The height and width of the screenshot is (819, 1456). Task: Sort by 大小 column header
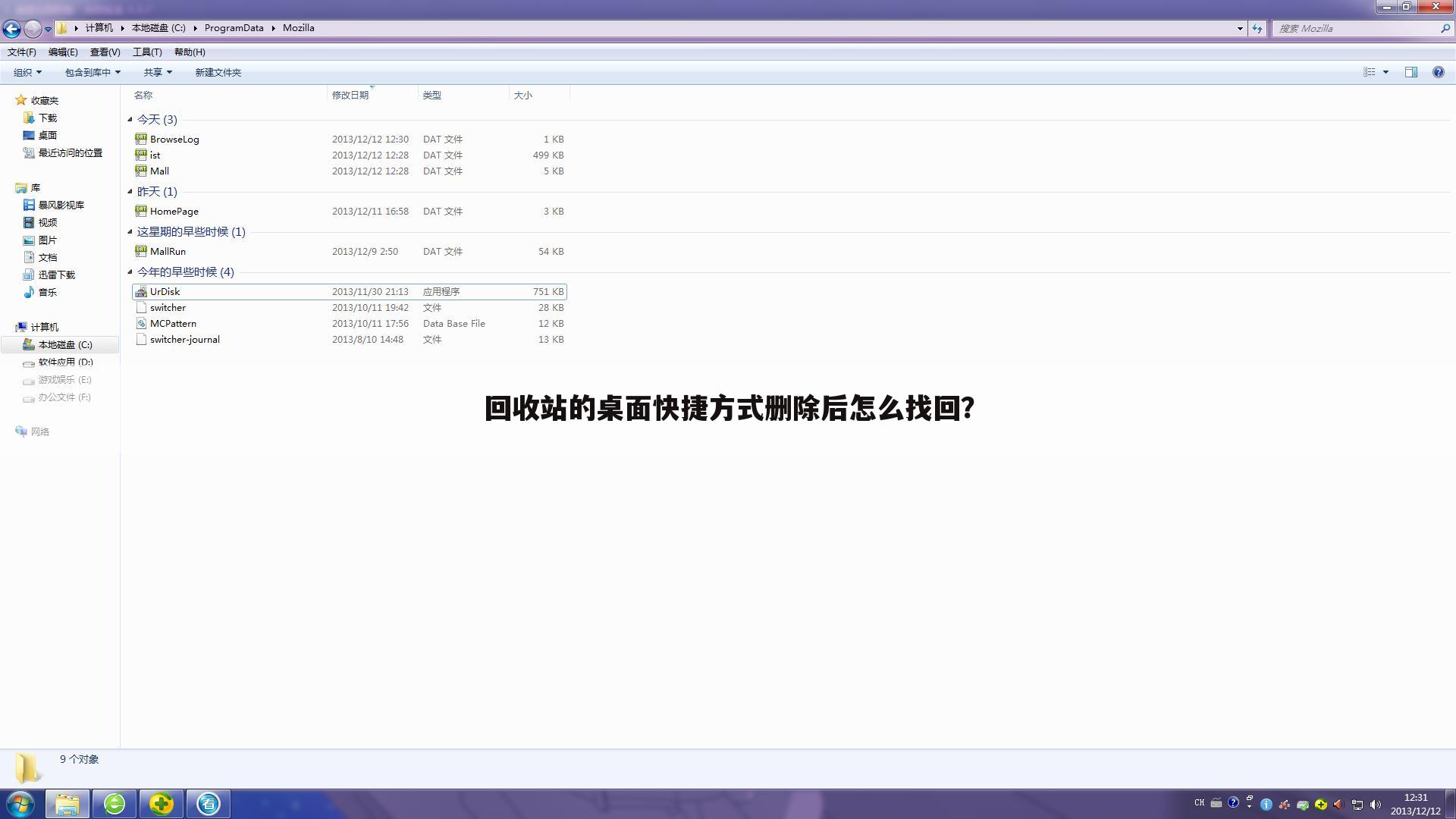tap(523, 96)
